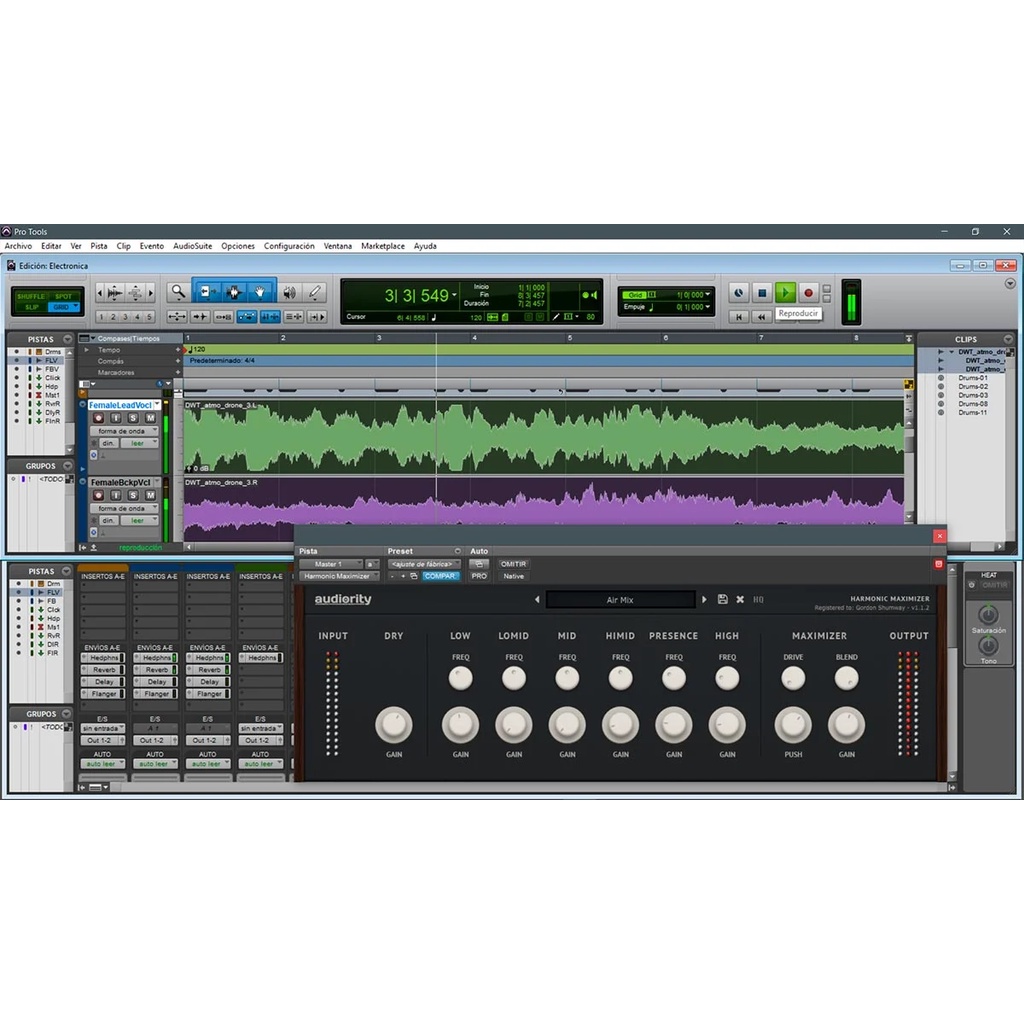1024x1024 pixels.
Task: Open the CLIPS list menu
Action: (x=1008, y=339)
